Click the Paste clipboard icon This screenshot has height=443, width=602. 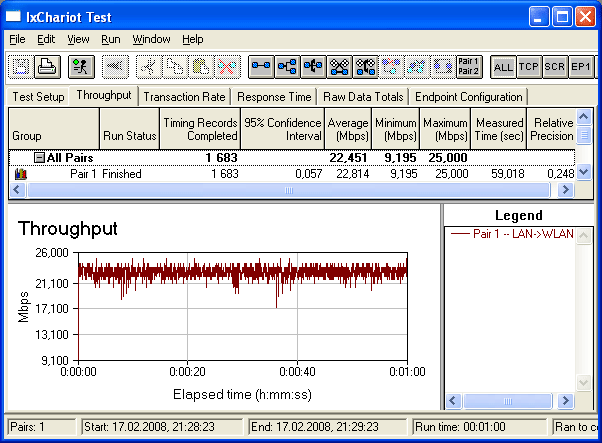pyautogui.click(x=201, y=67)
